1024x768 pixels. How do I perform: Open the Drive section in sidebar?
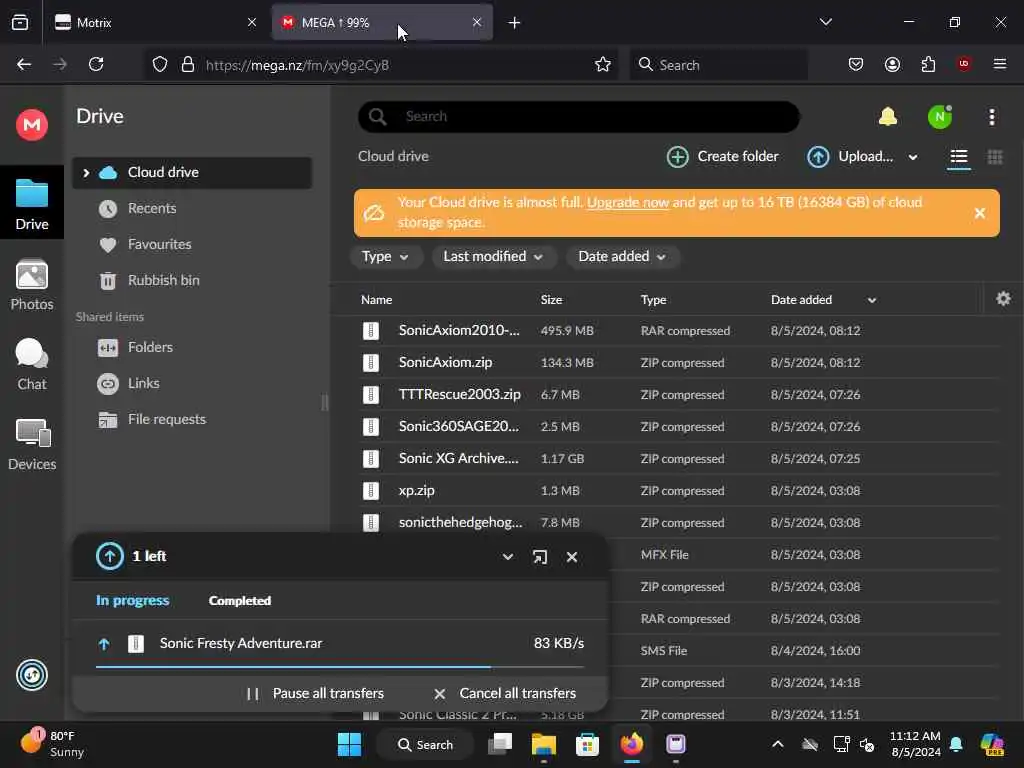31,204
